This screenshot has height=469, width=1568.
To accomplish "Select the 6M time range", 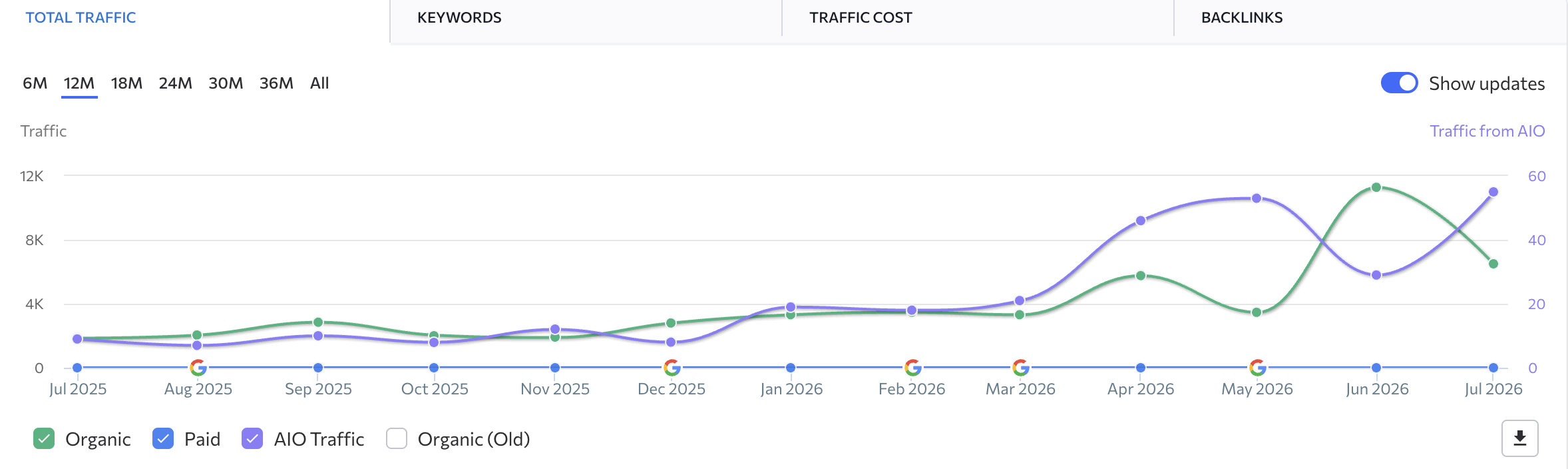I will pos(35,83).
